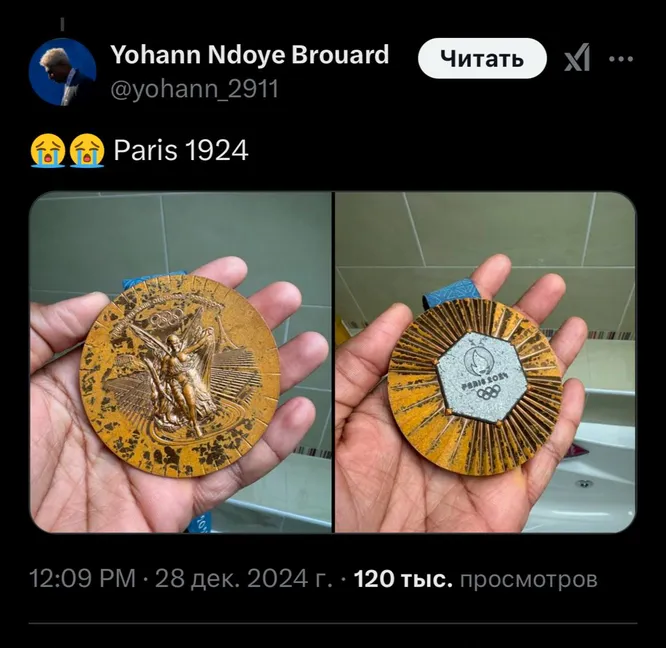The height and width of the screenshot is (648, 666).
Task: Click the 12:09 PM timestamp
Action: (x=82, y=579)
